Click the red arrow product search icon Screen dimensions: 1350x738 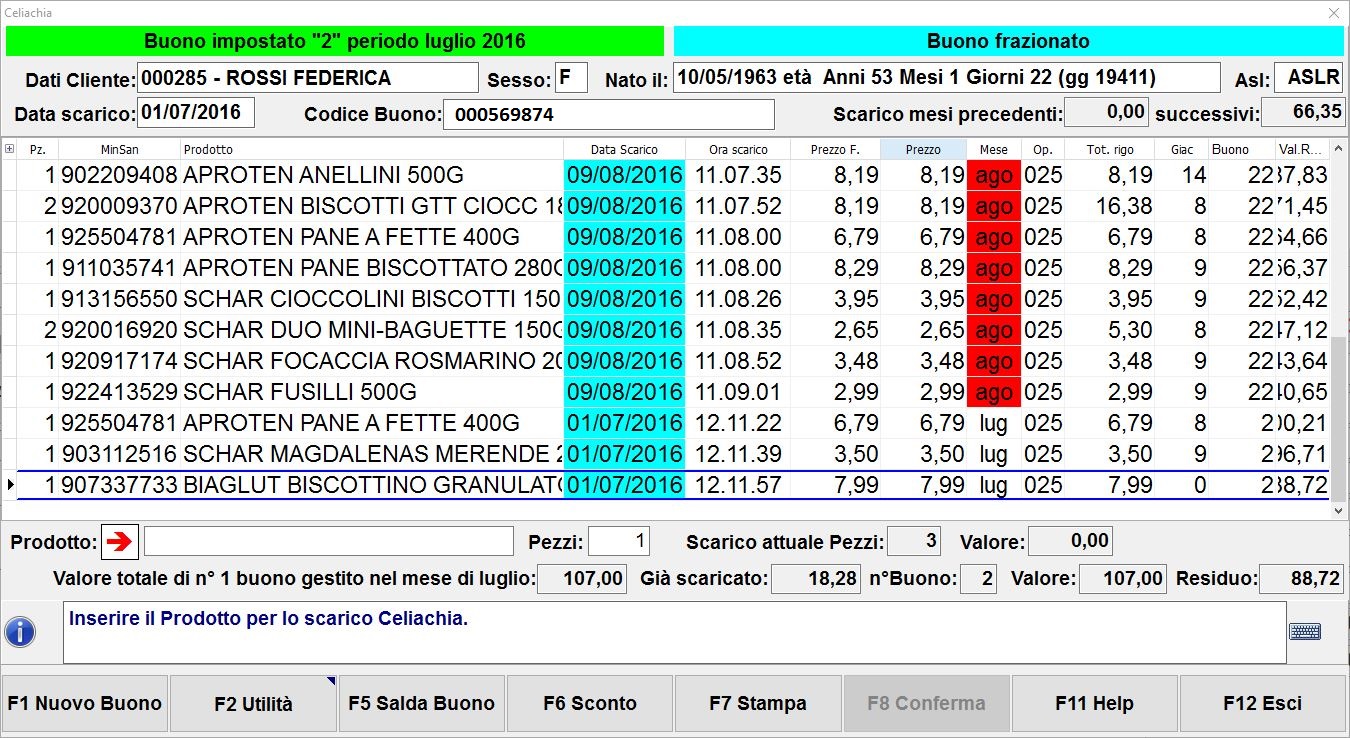[x=119, y=542]
